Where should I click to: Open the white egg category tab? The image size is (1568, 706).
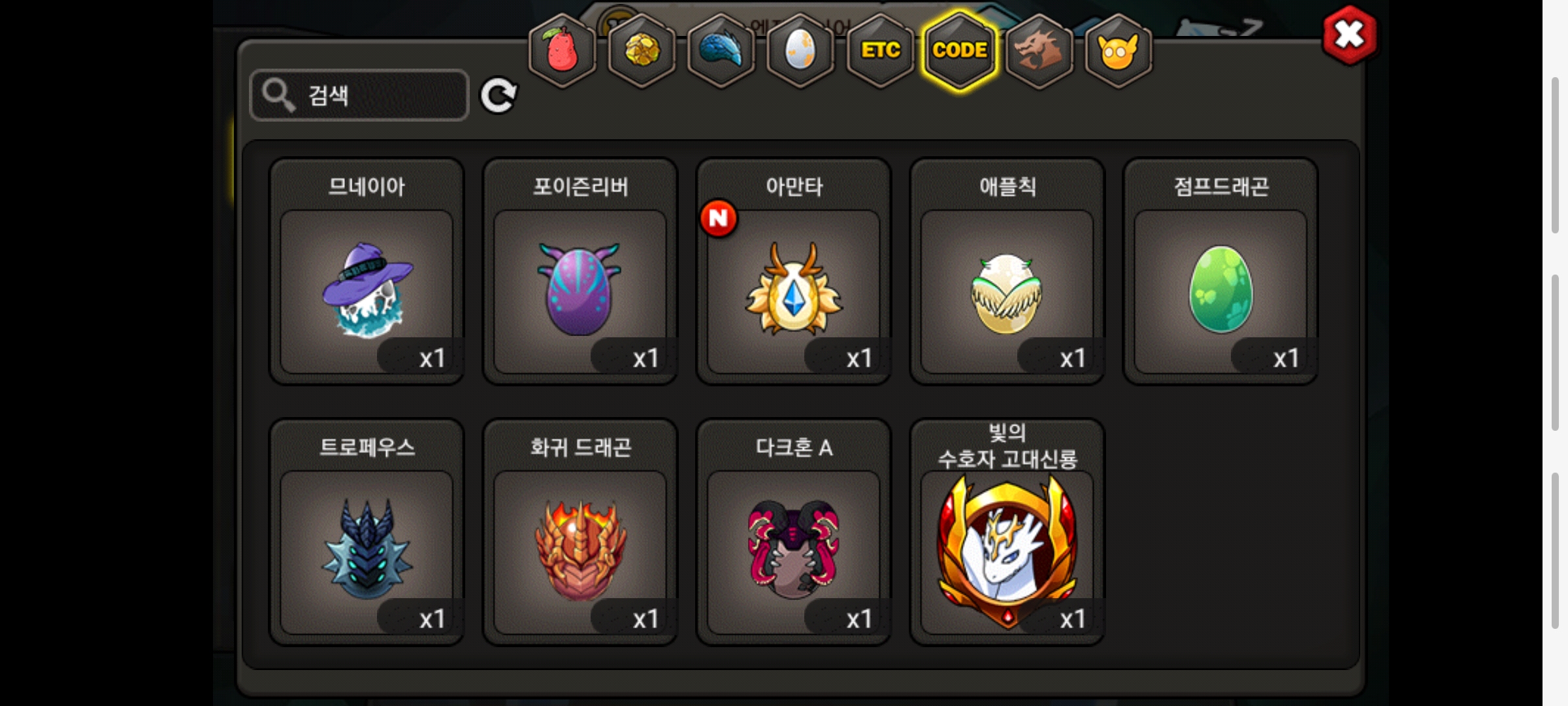tap(800, 51)
